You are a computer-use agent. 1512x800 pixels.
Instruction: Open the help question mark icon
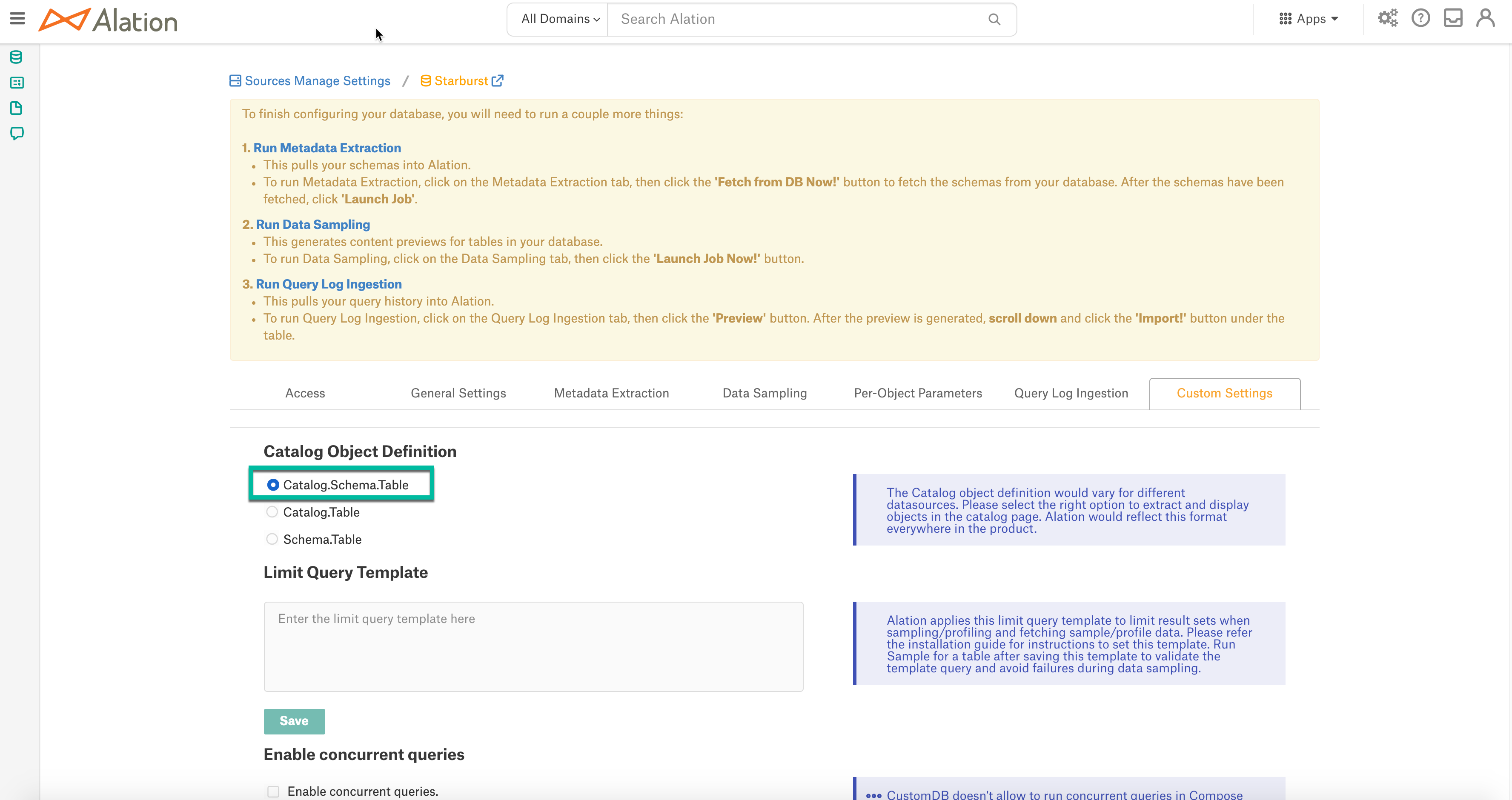tap(1421, 18)
